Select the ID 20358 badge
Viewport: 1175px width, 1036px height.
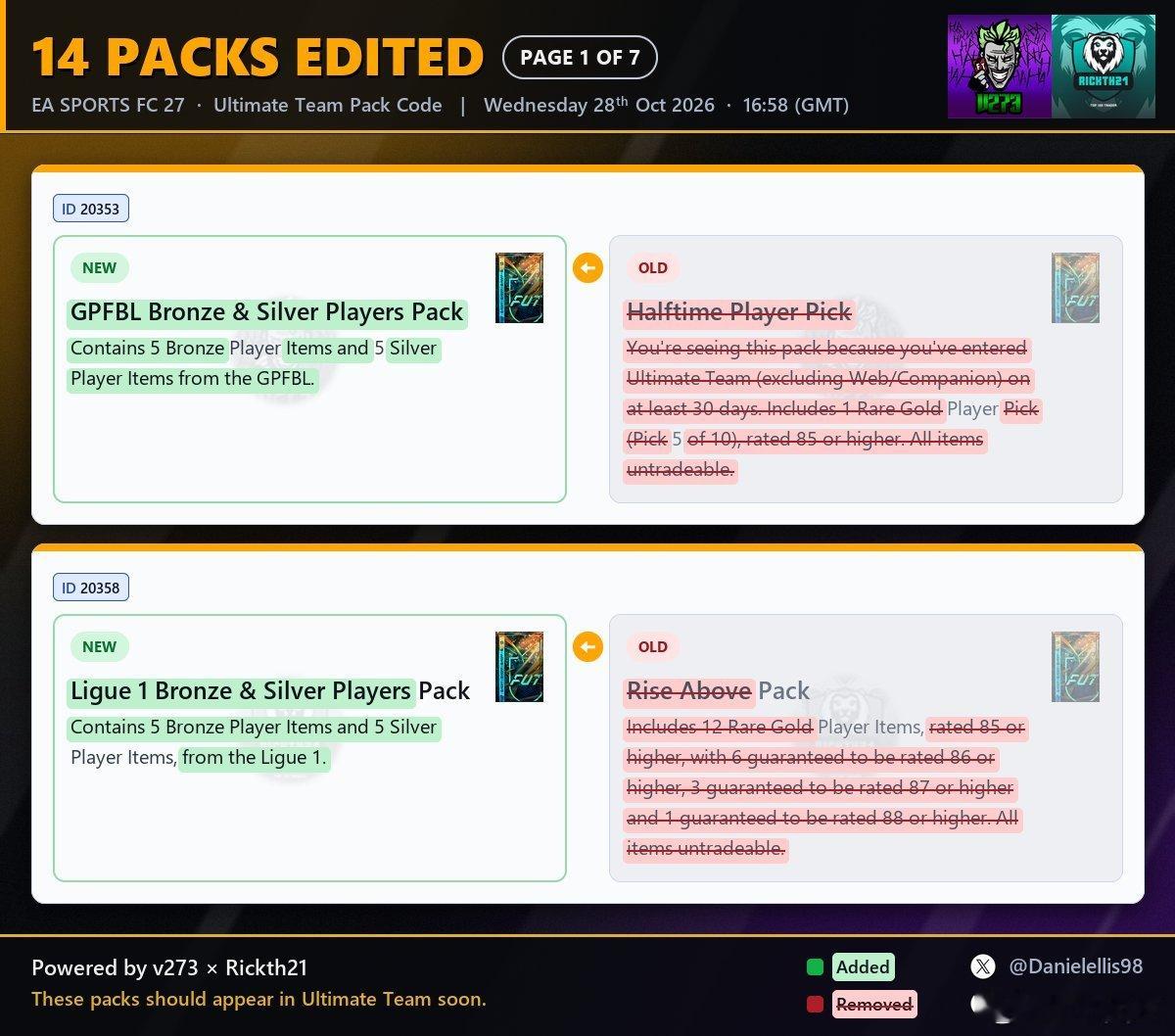91,588
